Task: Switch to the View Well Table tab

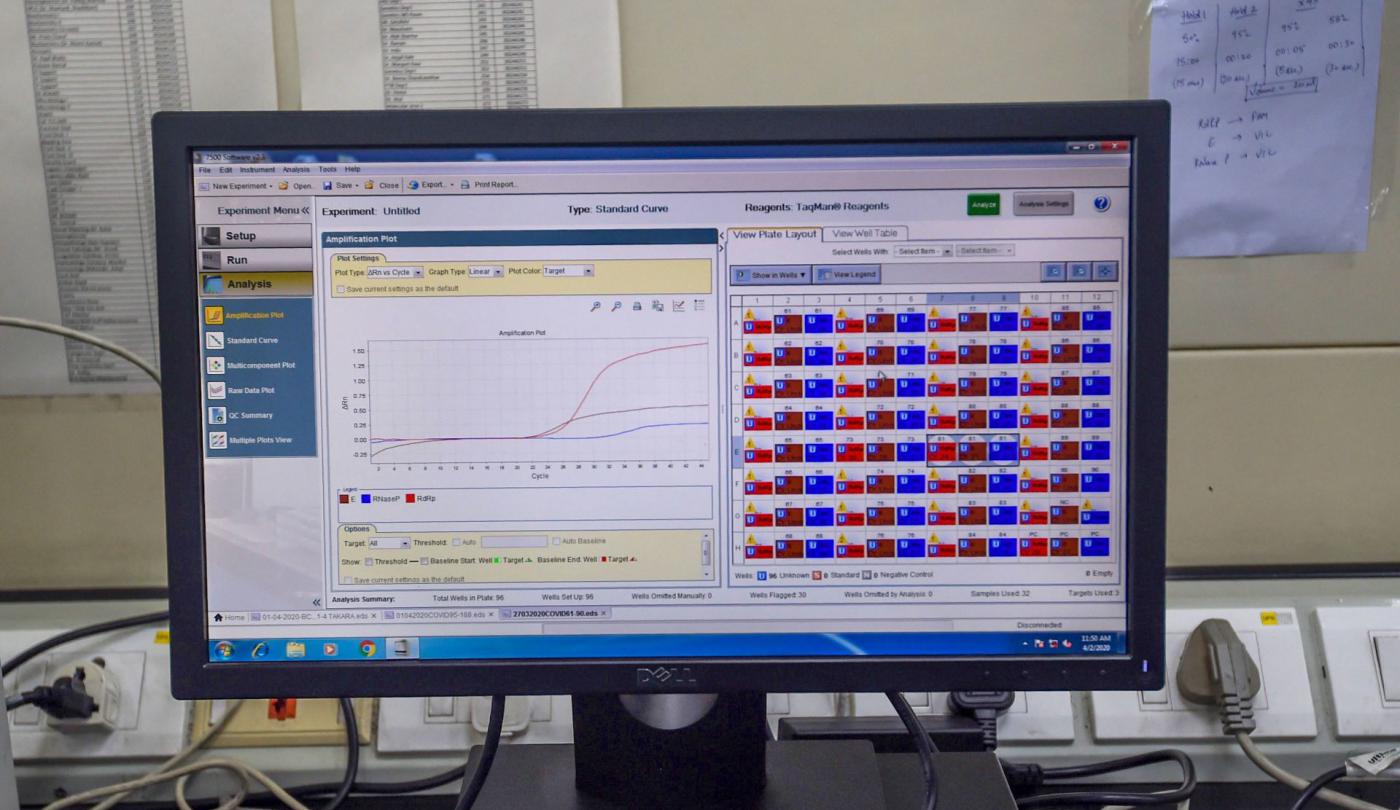Action: click(x=865, y=234)
